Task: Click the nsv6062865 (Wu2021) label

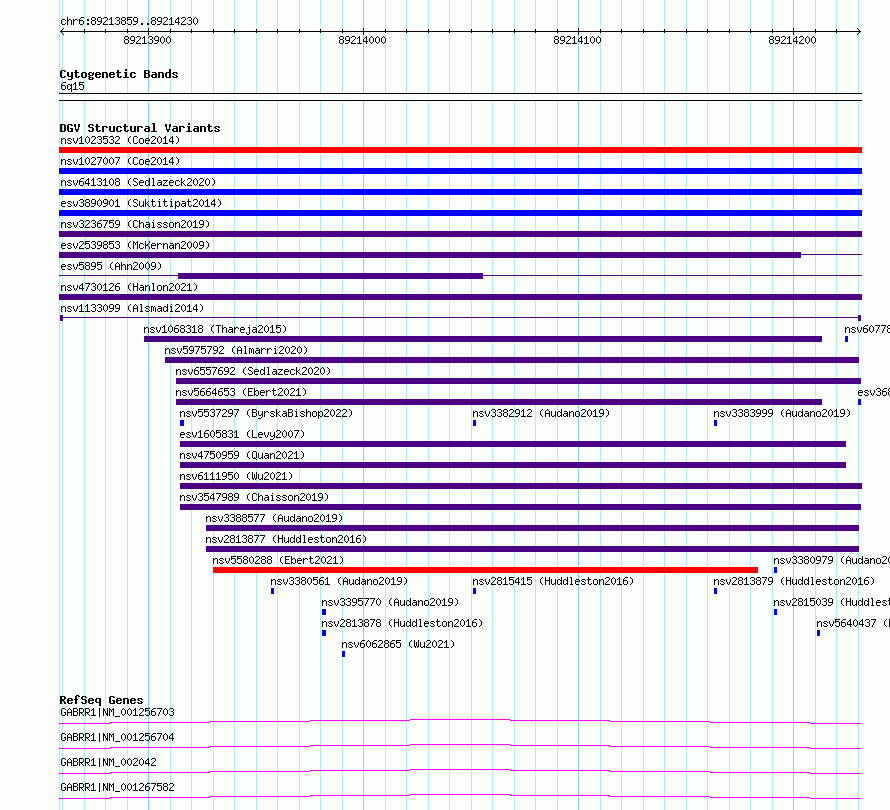Action: (398, 644)
